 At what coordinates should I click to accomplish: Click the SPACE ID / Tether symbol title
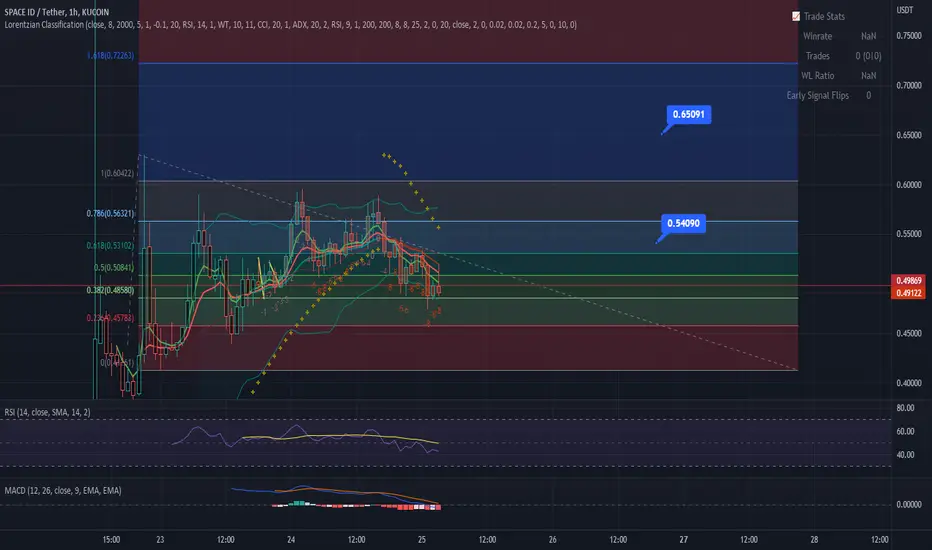tap(56, 12)
